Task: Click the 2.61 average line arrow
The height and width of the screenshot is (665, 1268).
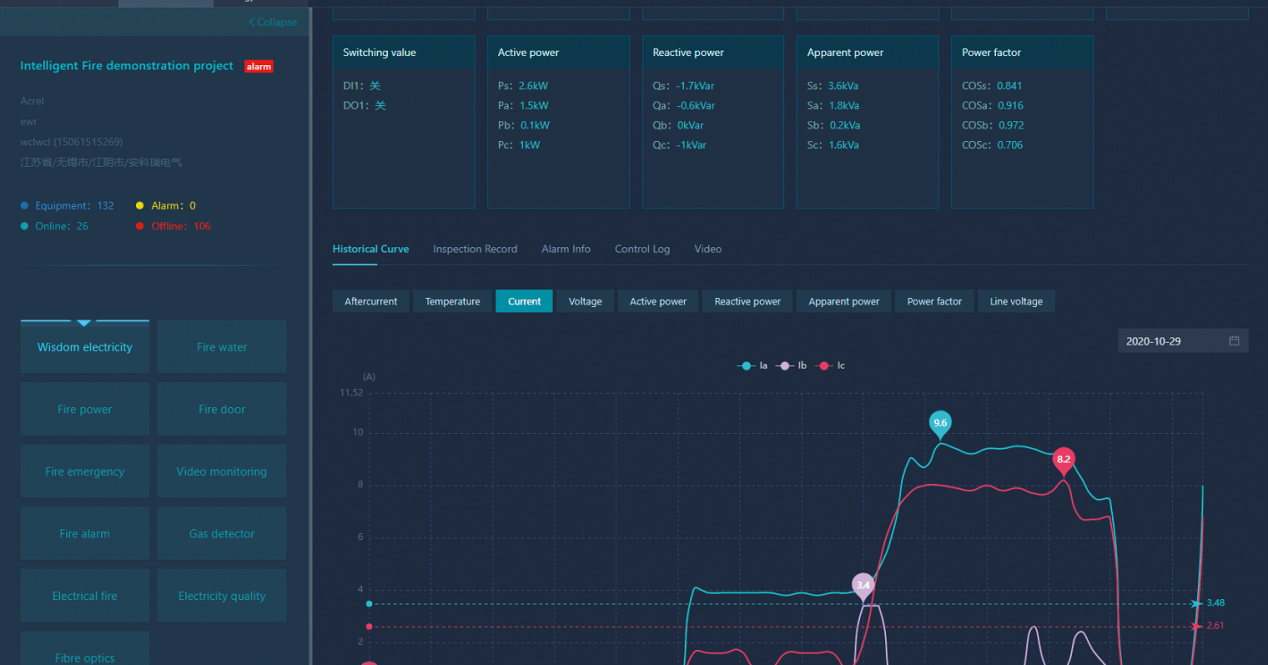Action: 1197,626
